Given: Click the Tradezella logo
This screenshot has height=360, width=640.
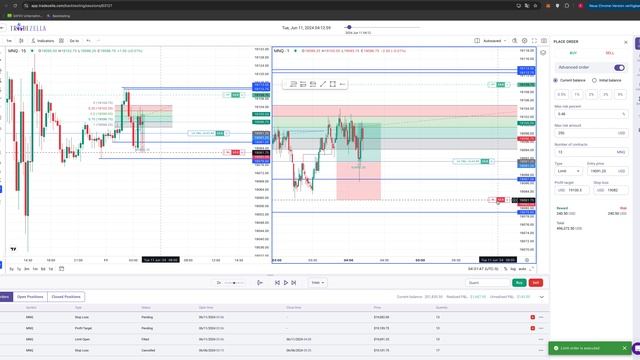Looking at the screenshot, I should 28,28.
